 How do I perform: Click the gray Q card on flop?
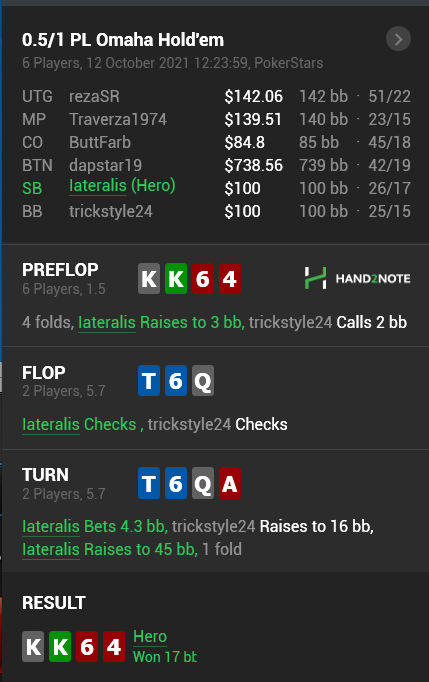[203, 381]
